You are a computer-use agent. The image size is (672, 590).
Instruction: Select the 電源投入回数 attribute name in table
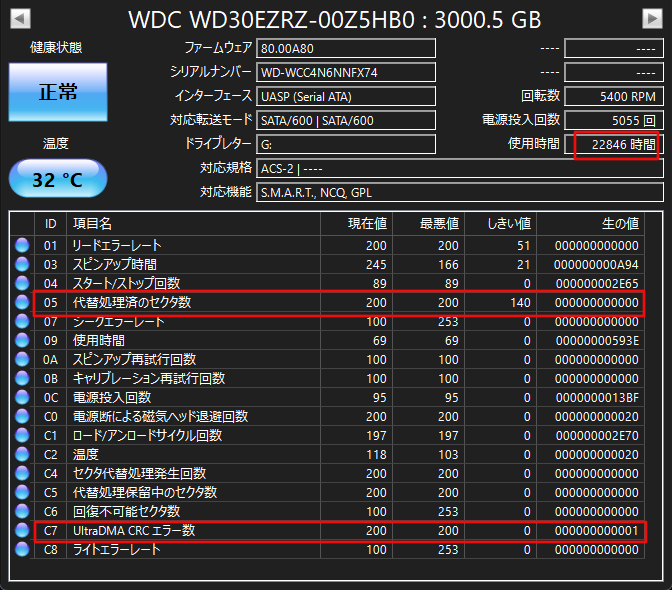click(112, 397)
